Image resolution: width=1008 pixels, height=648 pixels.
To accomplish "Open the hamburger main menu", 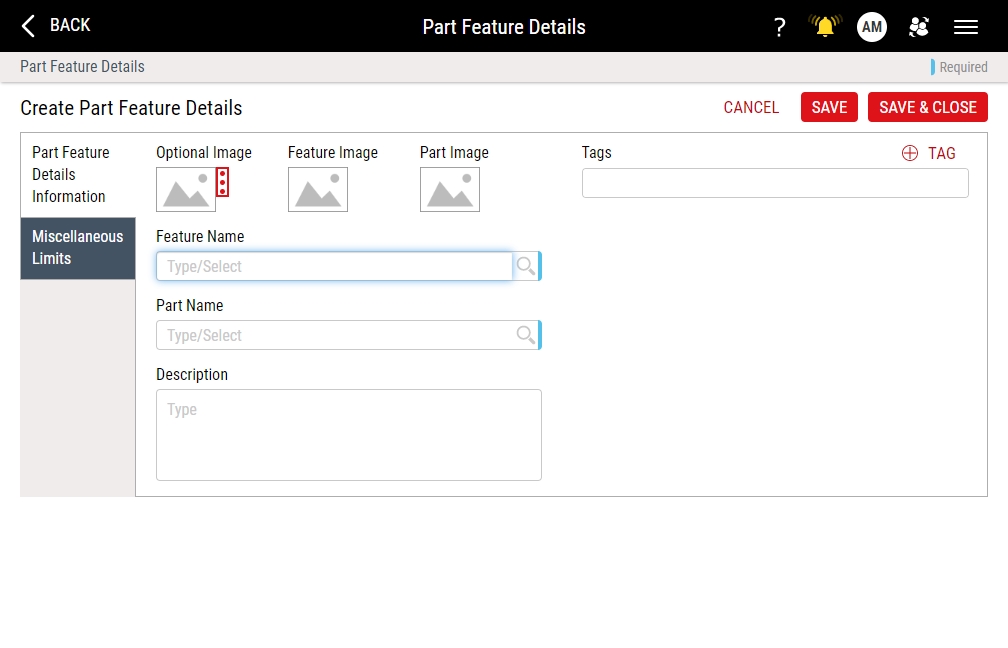I will (966, 27).
